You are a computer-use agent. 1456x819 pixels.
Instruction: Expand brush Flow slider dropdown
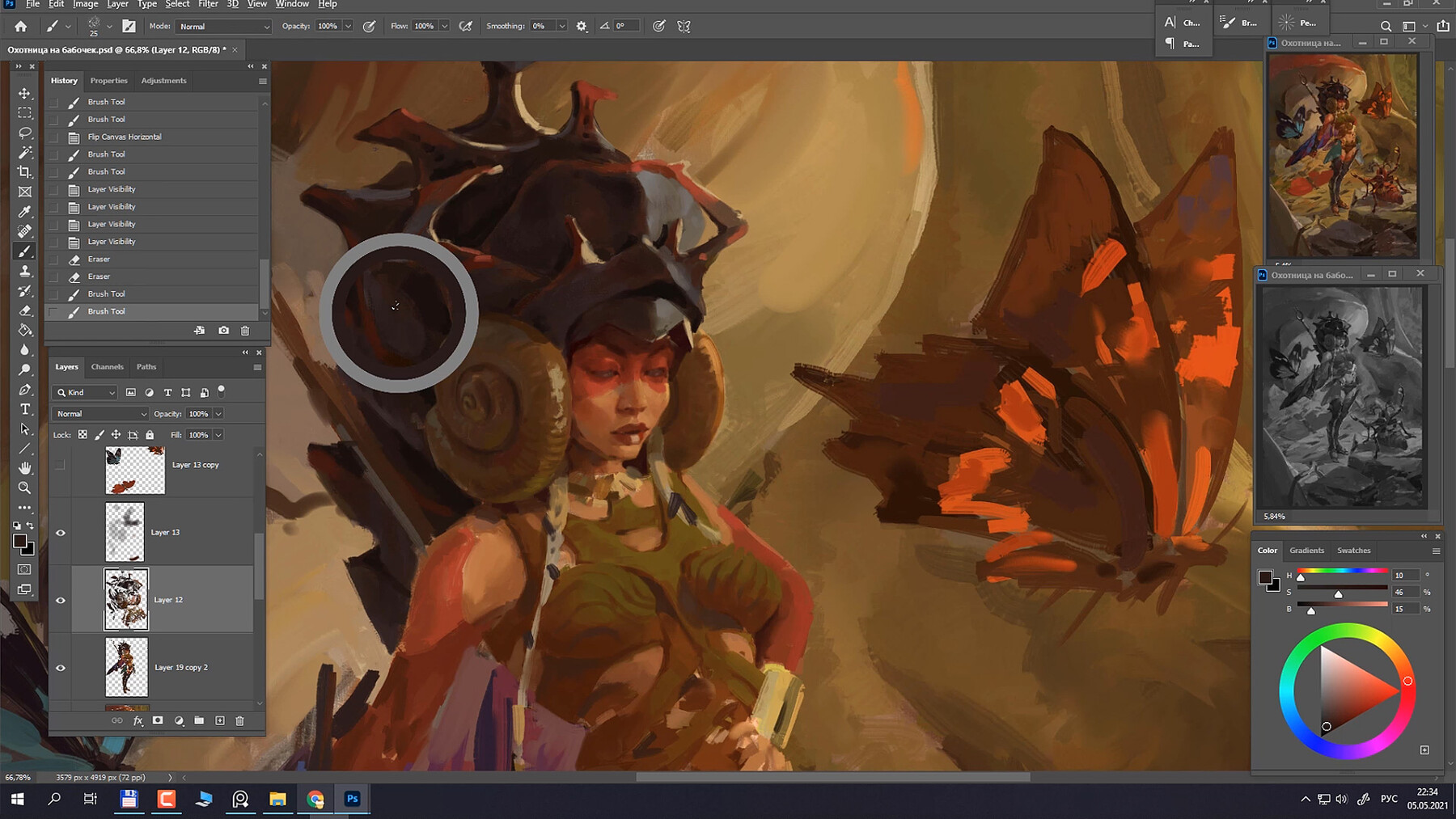pyautogui.click(x=444, y=26)
